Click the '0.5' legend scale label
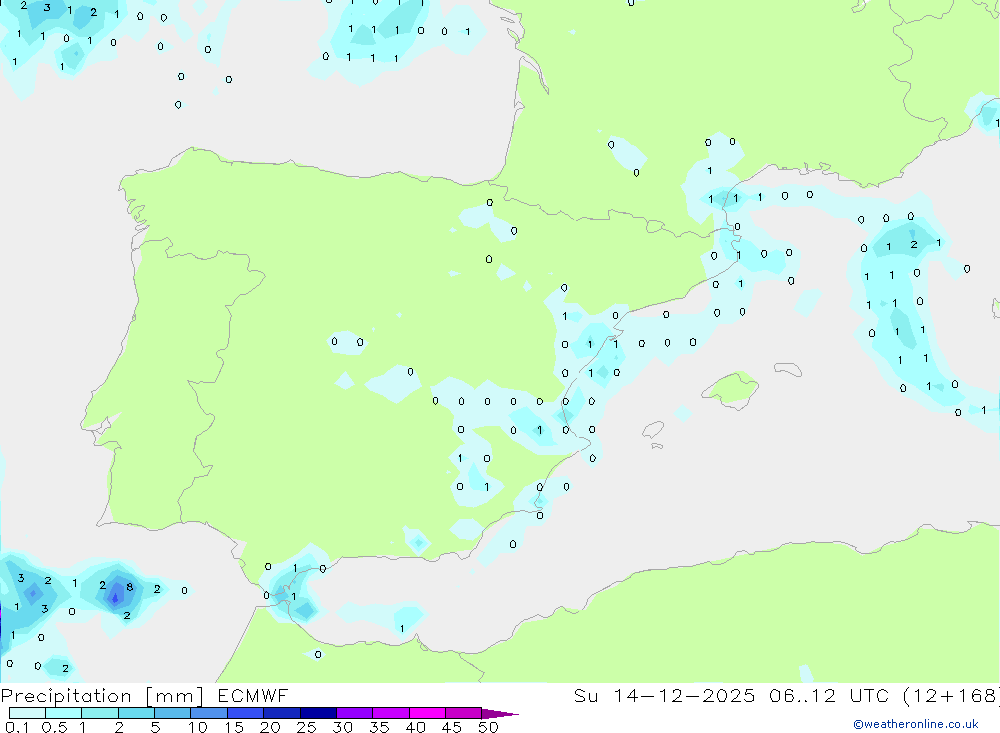The image size is (1000, 733). click(54, 727)
